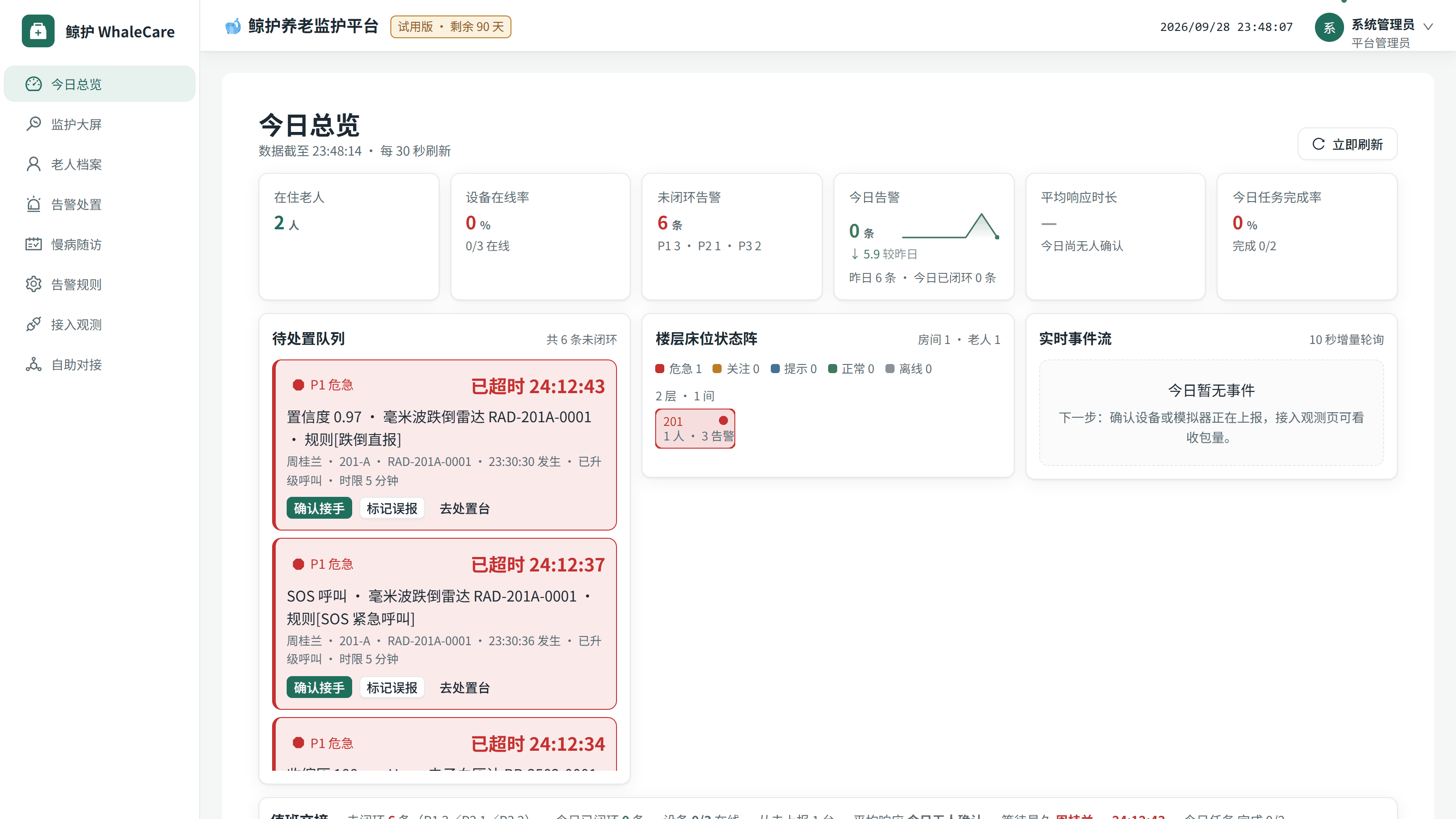
Task: Click the 未闭环告警 stat card
Action: coord(731,236)
